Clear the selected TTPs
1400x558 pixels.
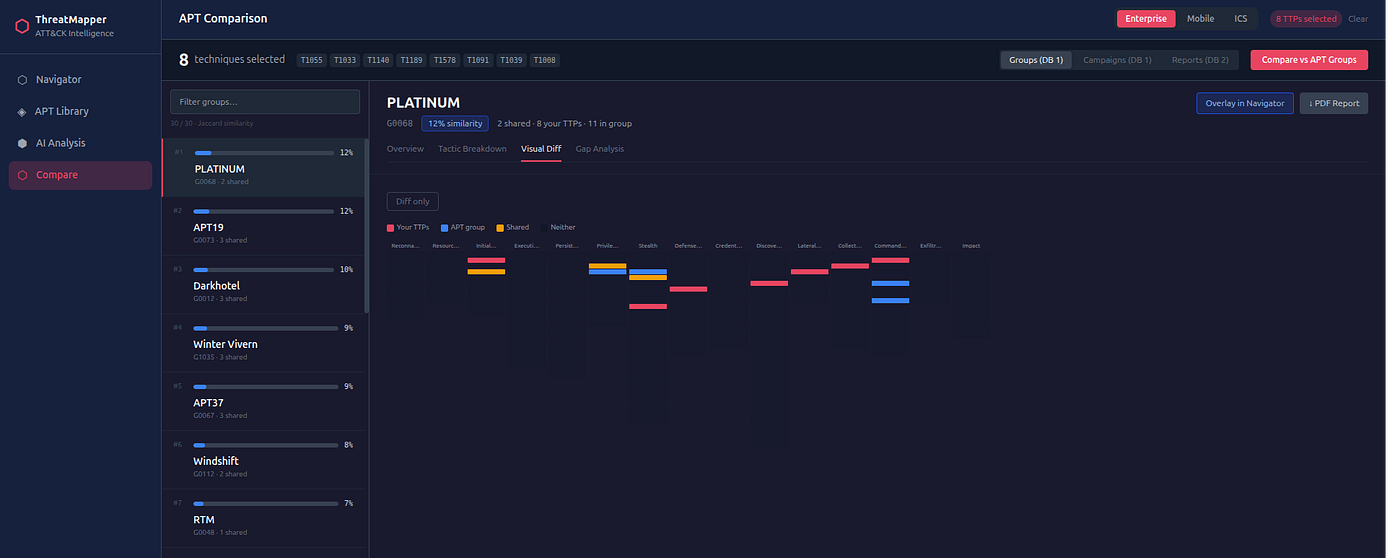[1358, 19]
